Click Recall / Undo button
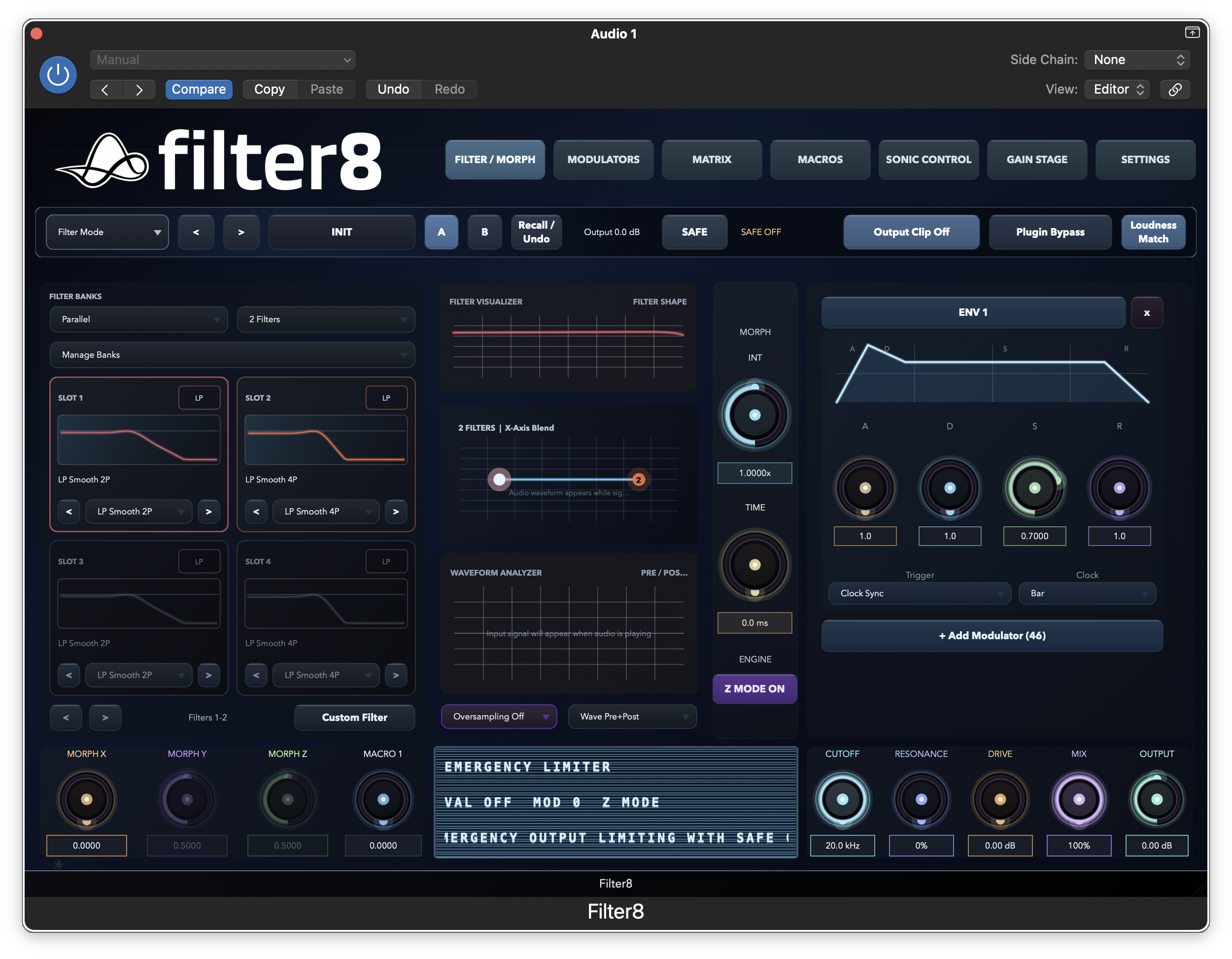 click(536, 232)
